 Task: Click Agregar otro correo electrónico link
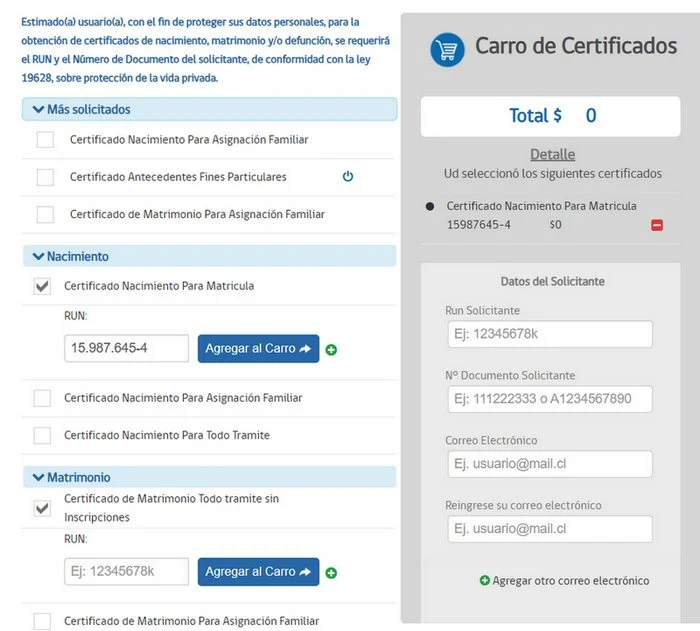tap(570, 580)
